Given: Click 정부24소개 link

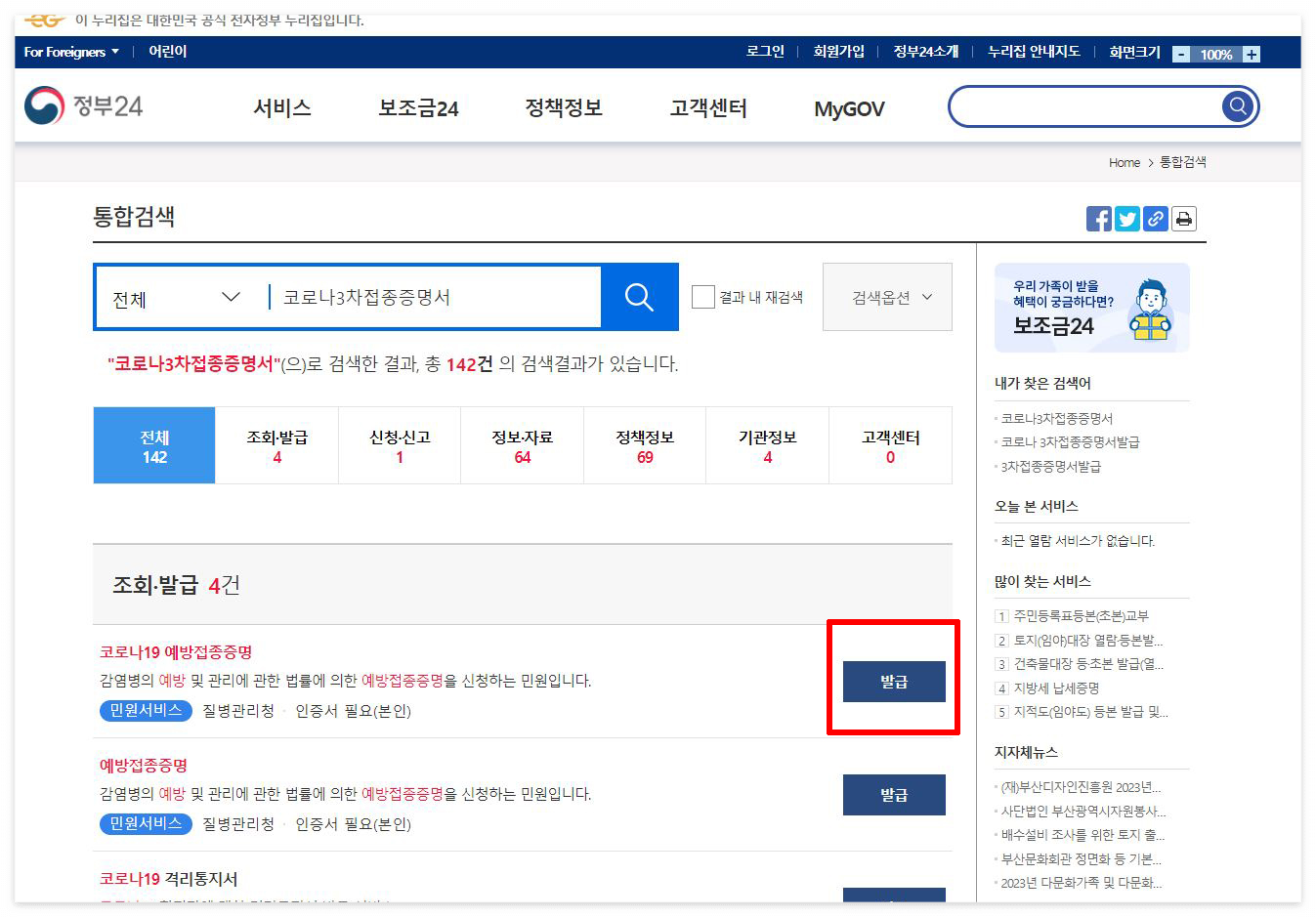Looking at the screenshot, I should pos(926,52).
